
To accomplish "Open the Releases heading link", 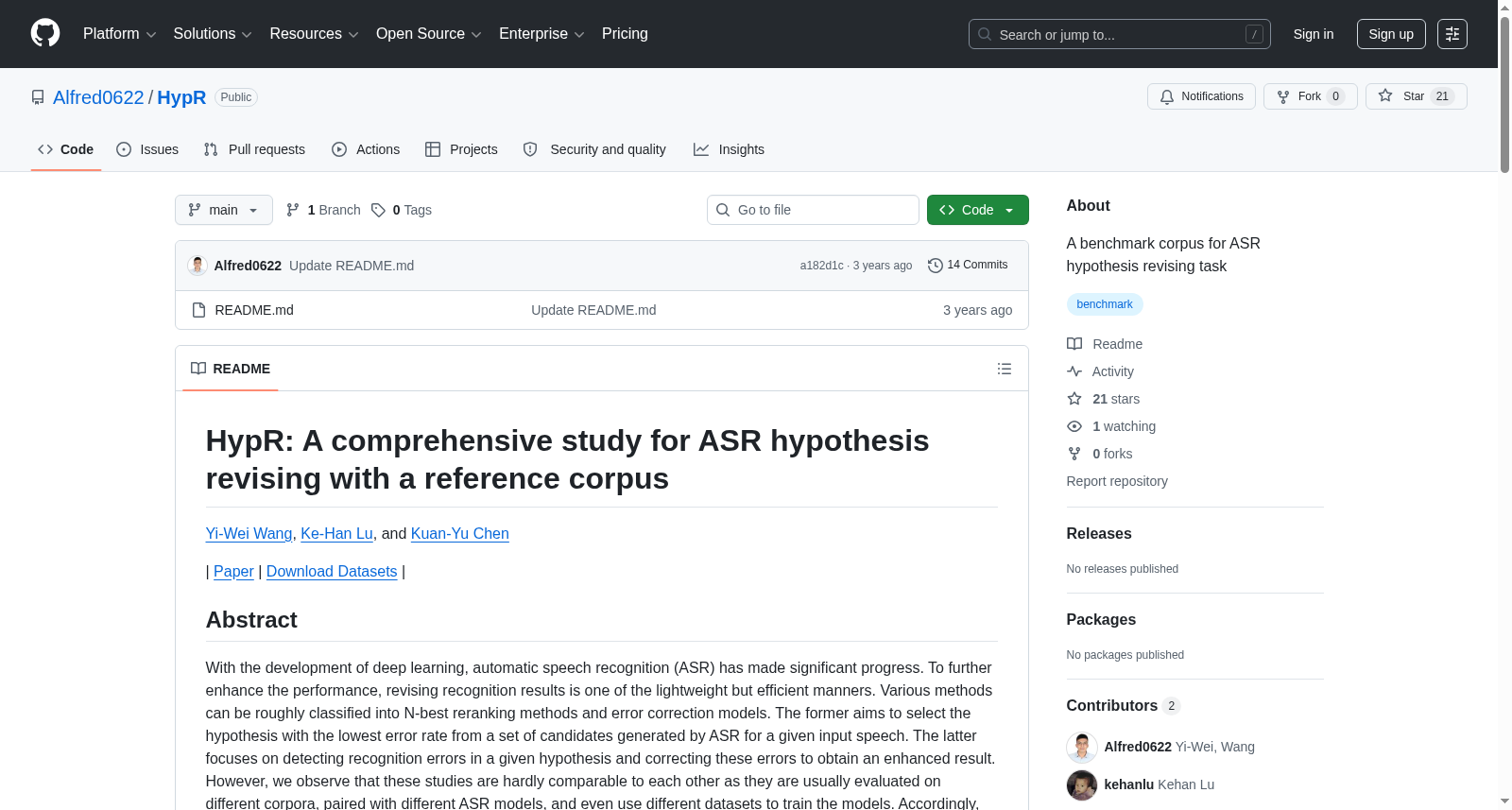I will tap(1099, 534).
